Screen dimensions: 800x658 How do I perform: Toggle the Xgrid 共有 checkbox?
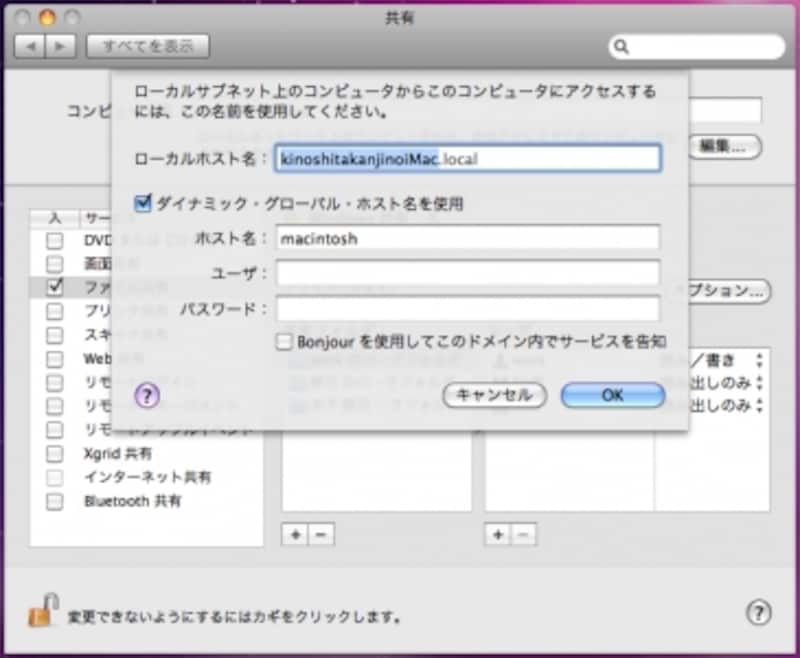55,453
